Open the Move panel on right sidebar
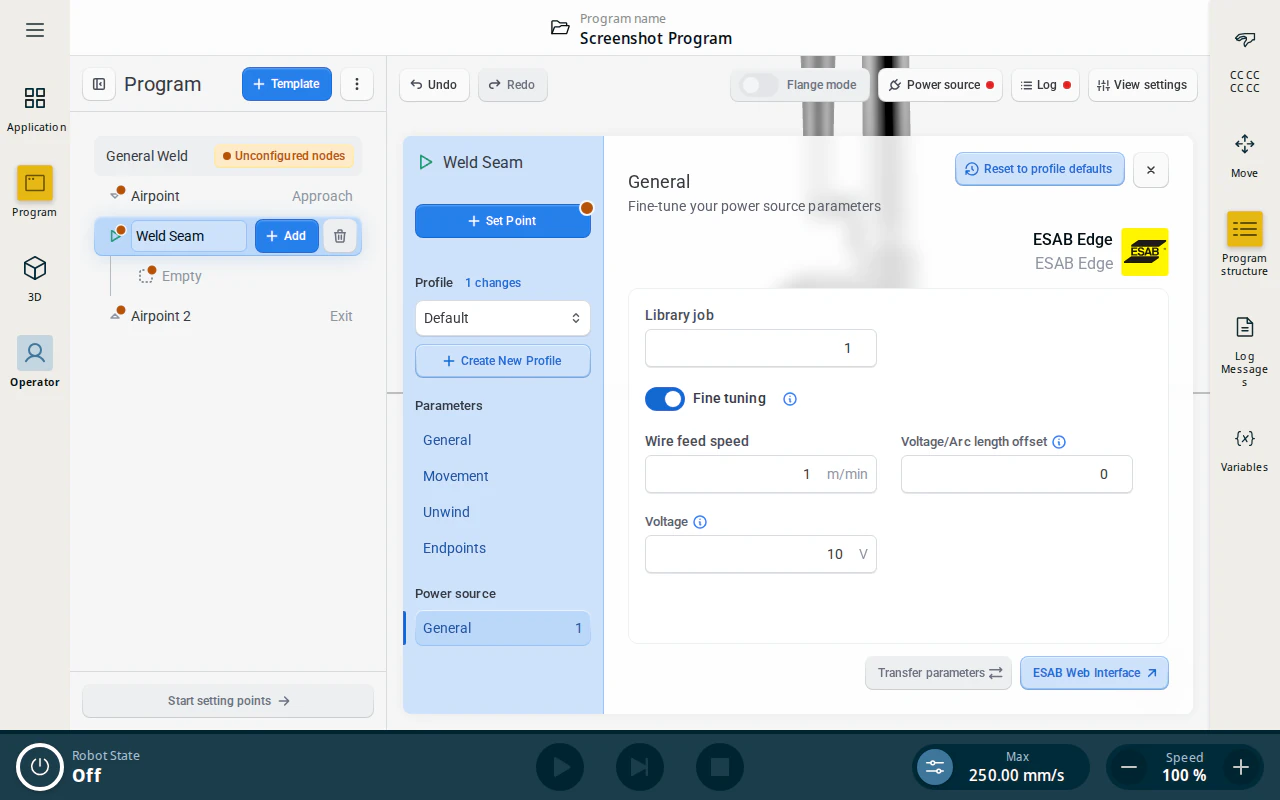Image resolution: width=1280 pixels, height=800 pixels. 1244,155
